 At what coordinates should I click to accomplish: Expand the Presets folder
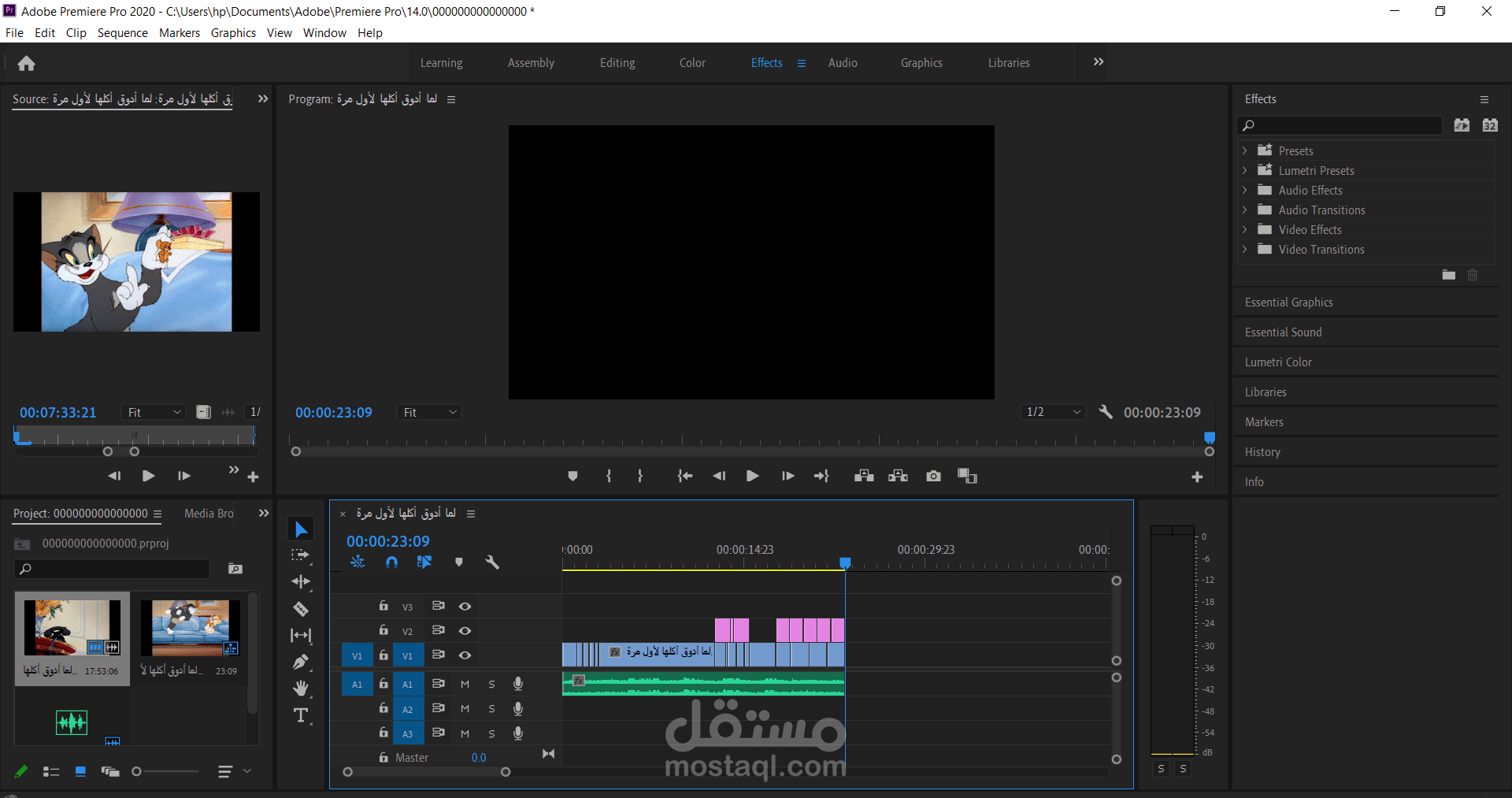(x=1244, y=150)
